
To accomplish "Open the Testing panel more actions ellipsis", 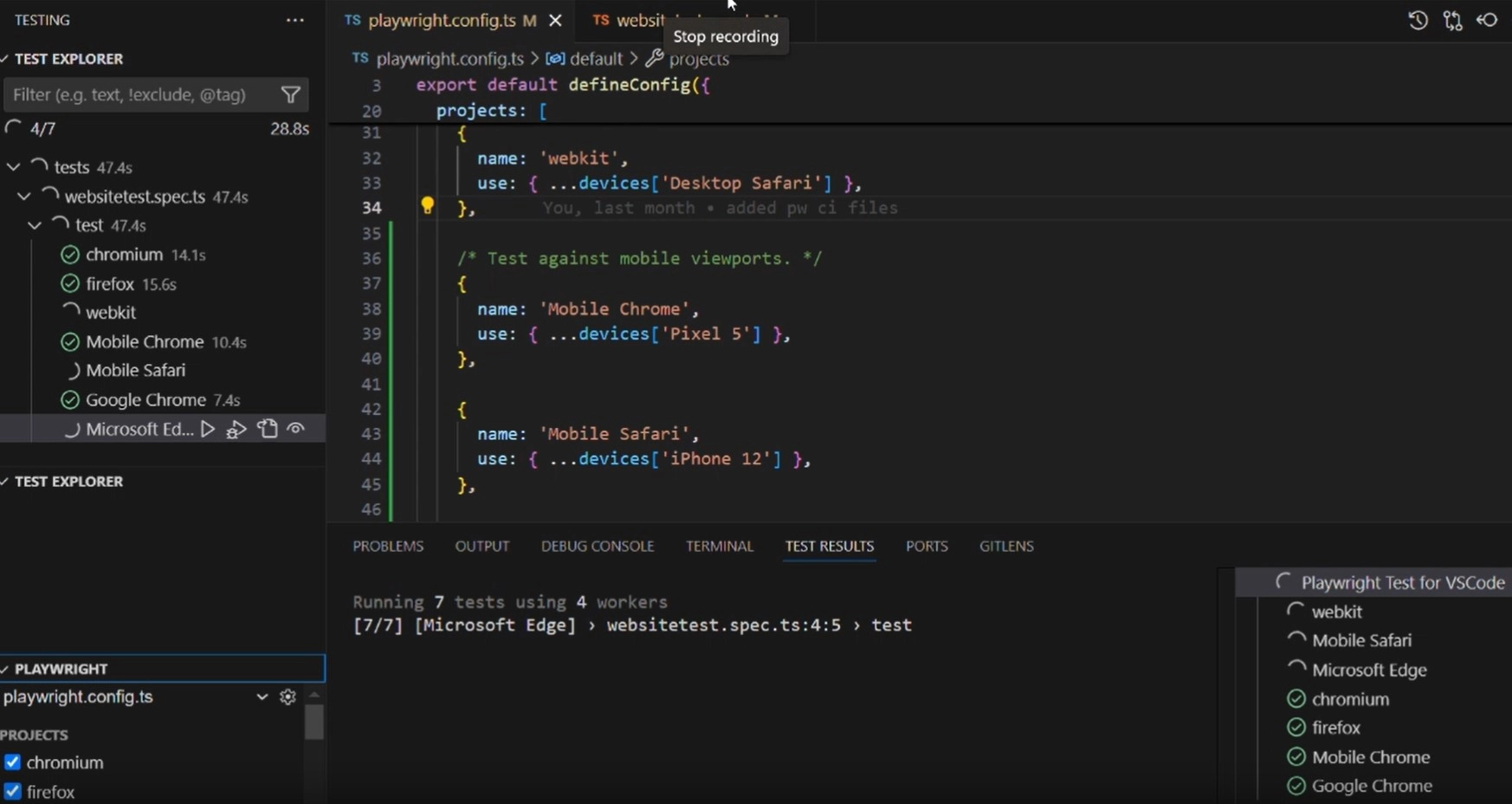I will [x=295, y=20].
